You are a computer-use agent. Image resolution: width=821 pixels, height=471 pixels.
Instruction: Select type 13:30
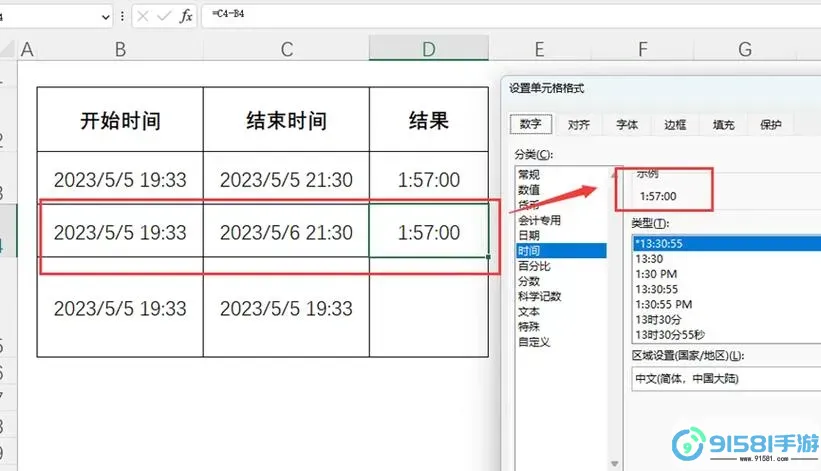pyautogui.click(x=727, y=259)
